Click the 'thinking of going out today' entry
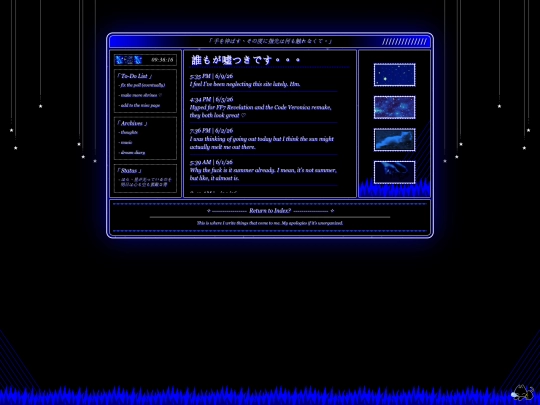This screenshot has height=405, width=540. (261, 143)
